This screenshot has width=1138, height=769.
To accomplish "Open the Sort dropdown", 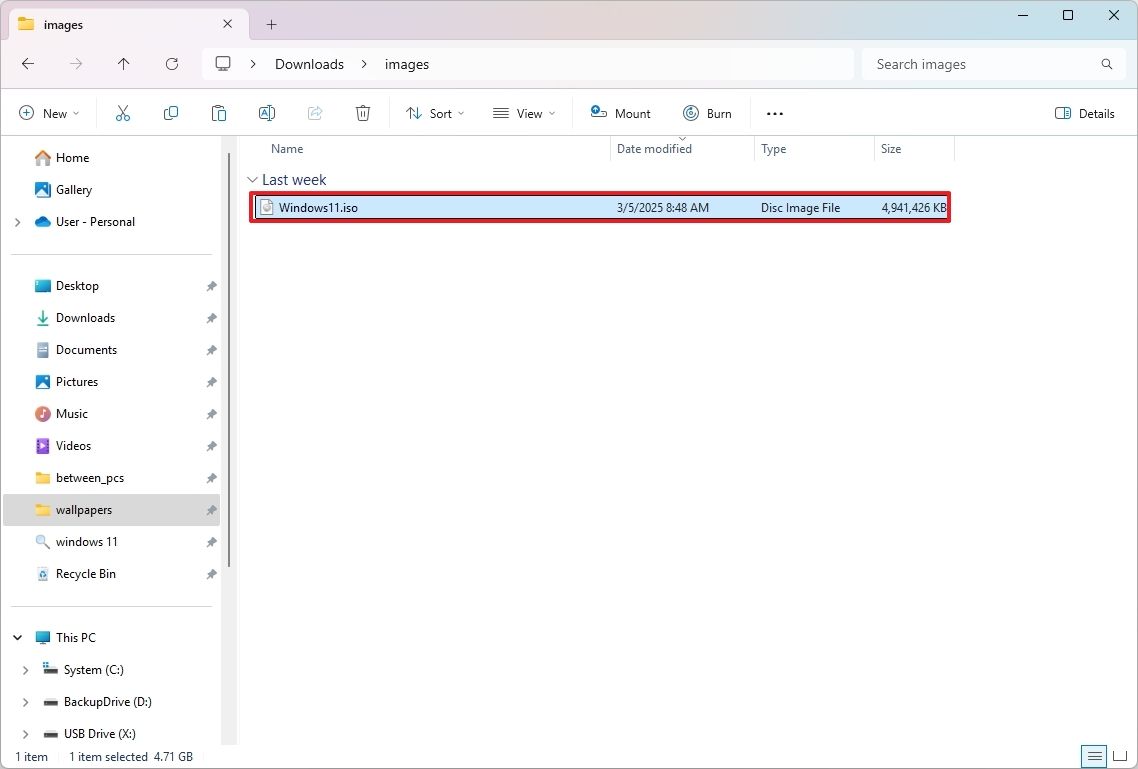I will (434, 112).
